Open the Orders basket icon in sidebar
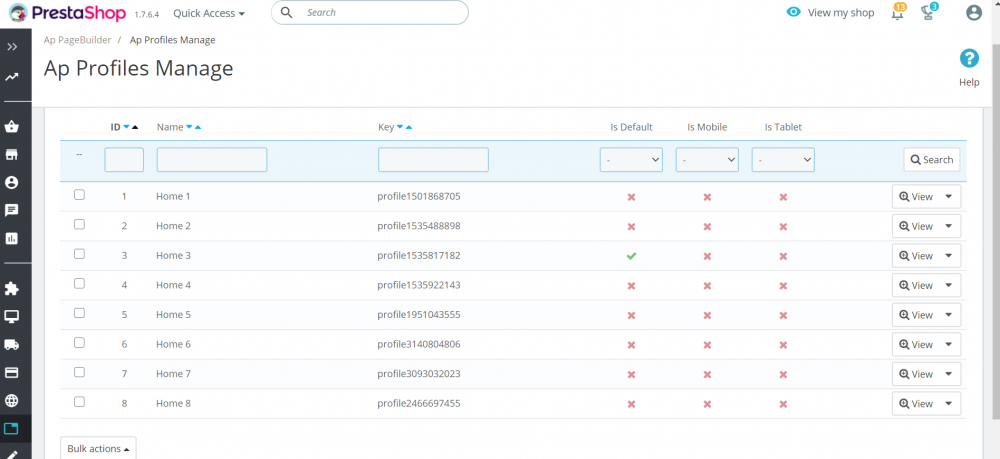Image resolution: width=1000 pixels, height=459 pixels. [x=11, y=127]
